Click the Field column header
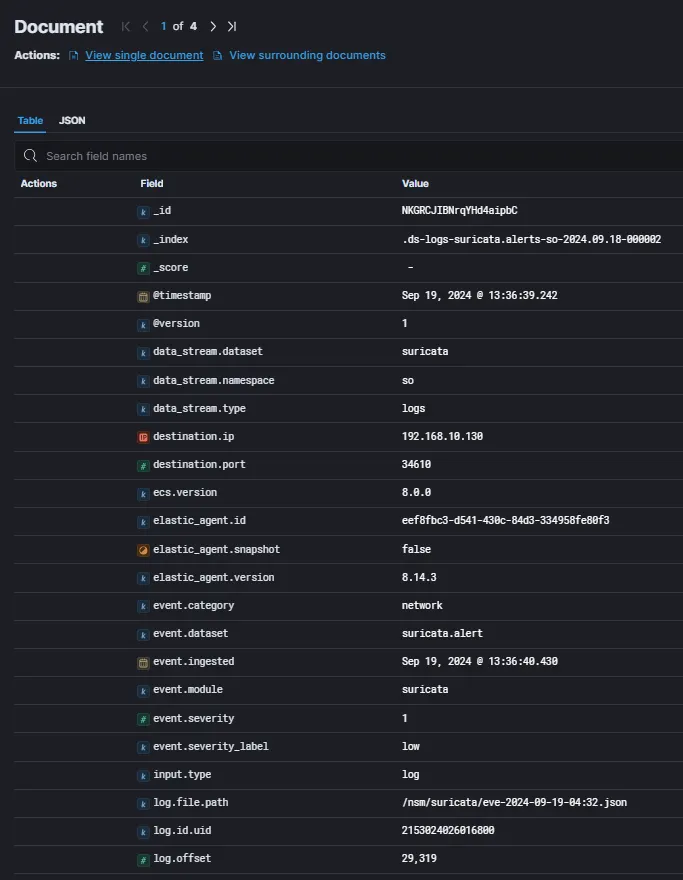Screen dimensions: 683x880 pyautogui.click(x=152, y=184)
